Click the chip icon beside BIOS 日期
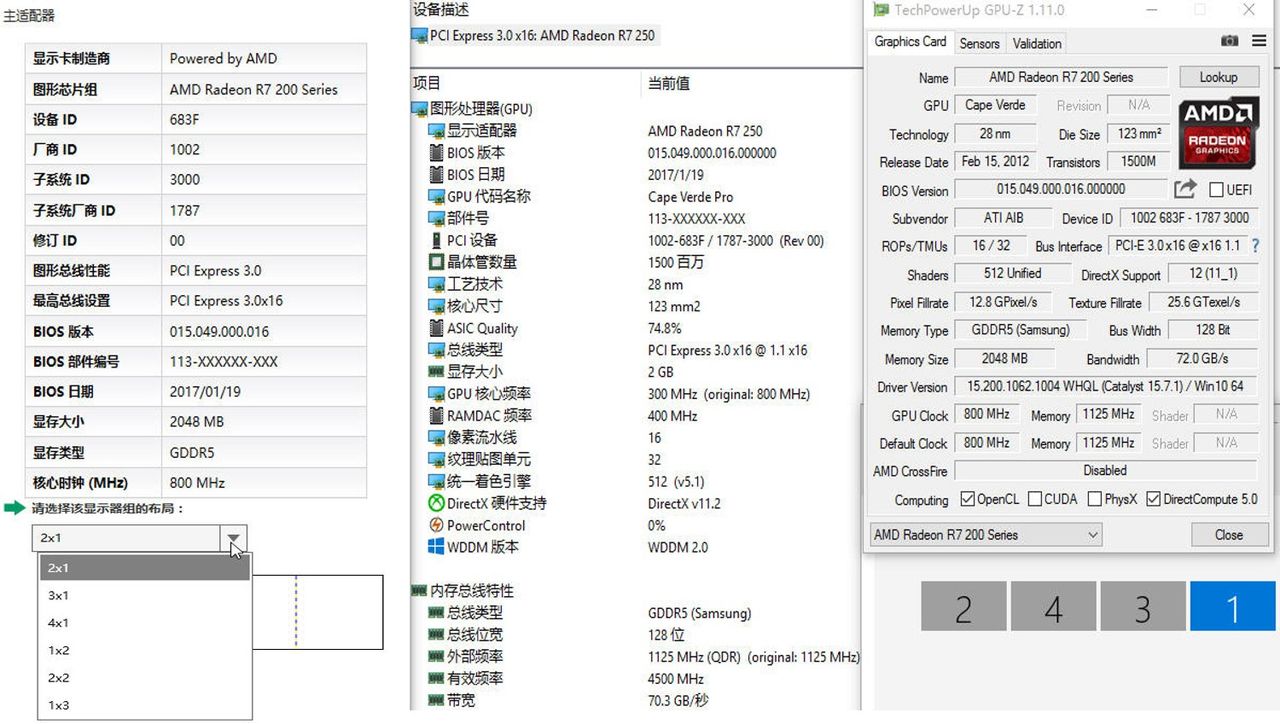Viewport: 1280px width, 724px height. [x=436, y=175]
